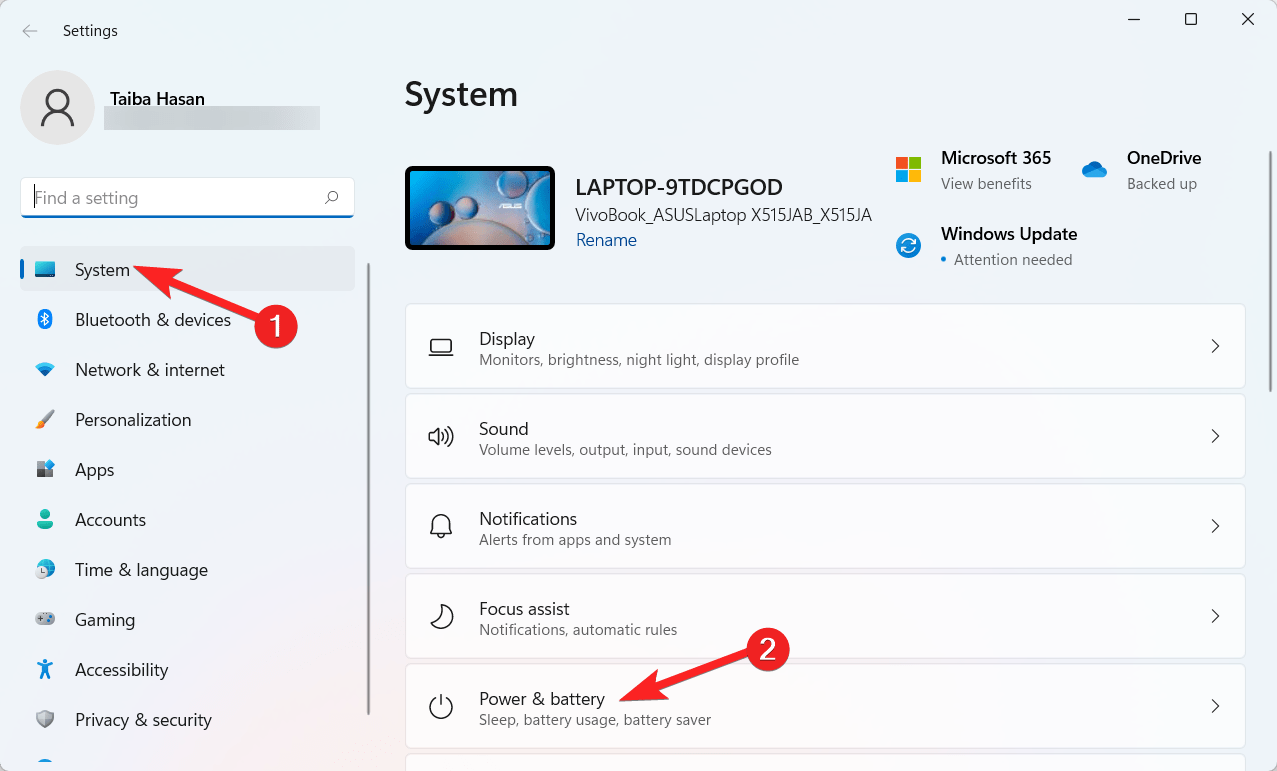The width and height of the screenshot is (1277, 771).
Task: Open Accessibility settings
Action: point(188,669)
